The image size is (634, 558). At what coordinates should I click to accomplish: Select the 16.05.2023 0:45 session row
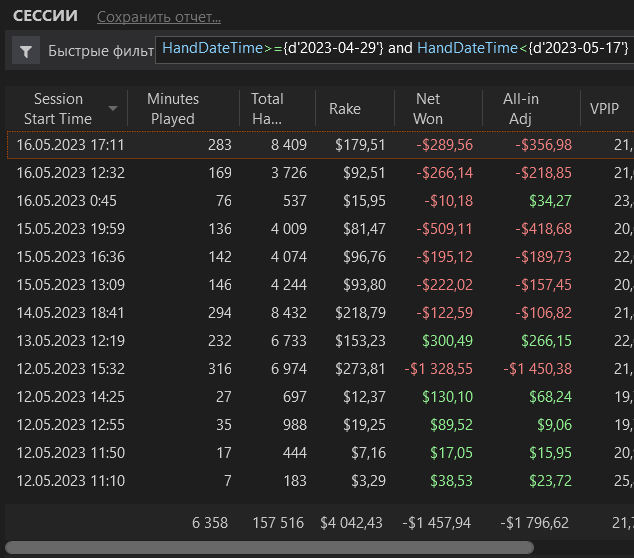click(320, 201)
